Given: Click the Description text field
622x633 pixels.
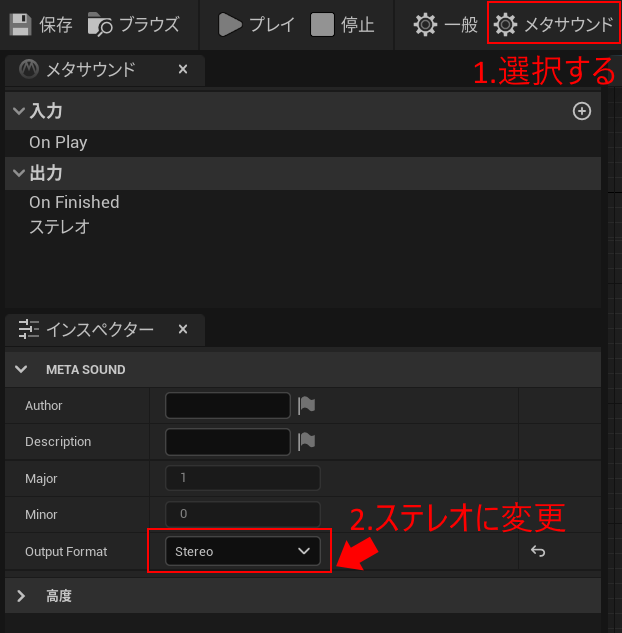Looking at the screenshot, I should (228, 442).
